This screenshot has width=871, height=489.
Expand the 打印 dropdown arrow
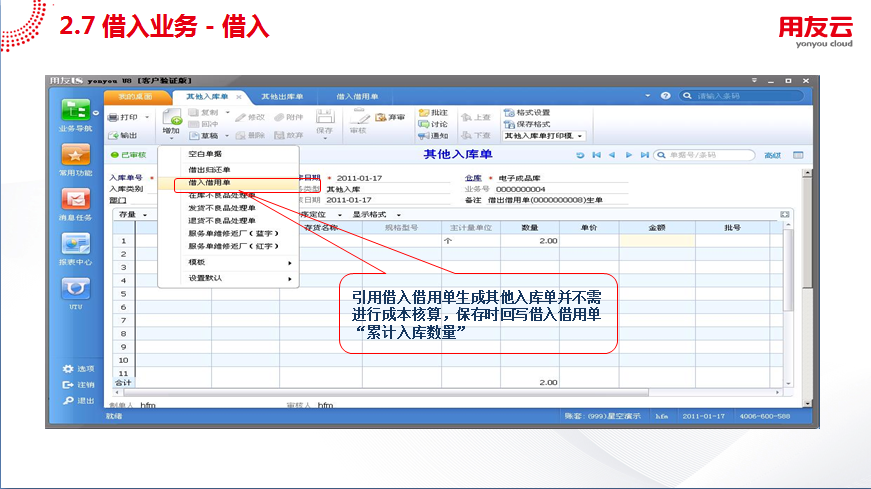coord(147,117)
